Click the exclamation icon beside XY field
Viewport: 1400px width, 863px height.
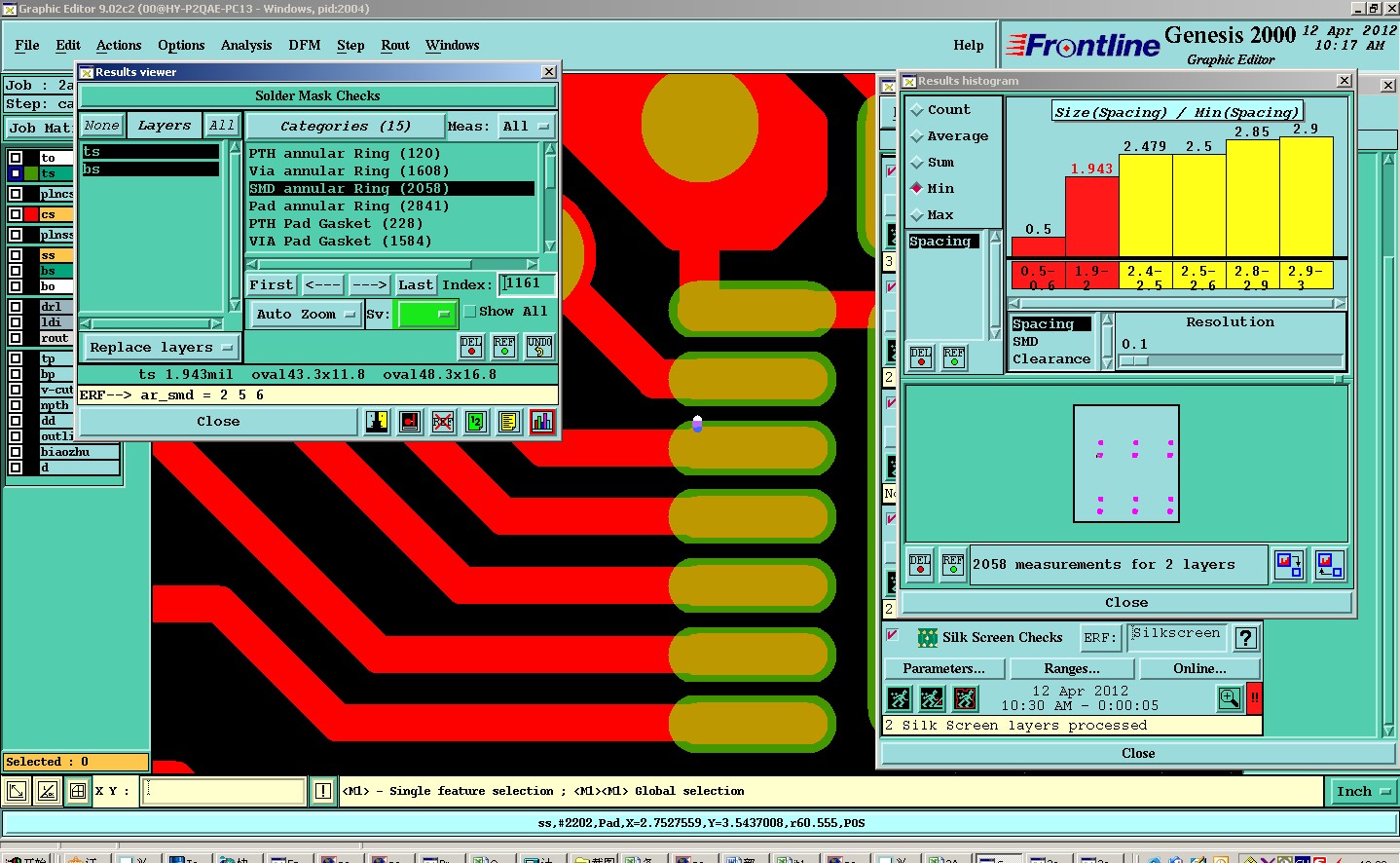(323, 791)
